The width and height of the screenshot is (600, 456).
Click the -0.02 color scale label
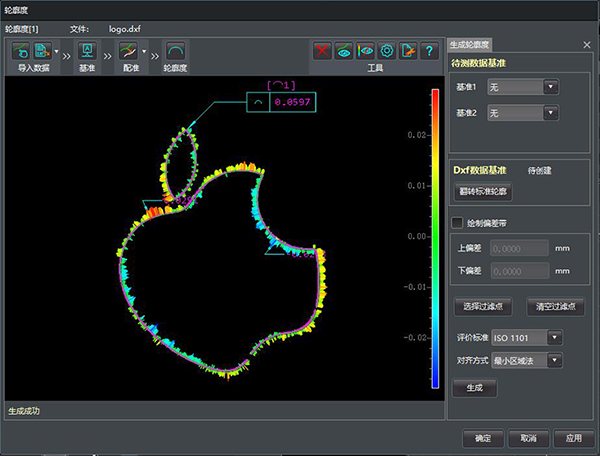tap(415, 338)
